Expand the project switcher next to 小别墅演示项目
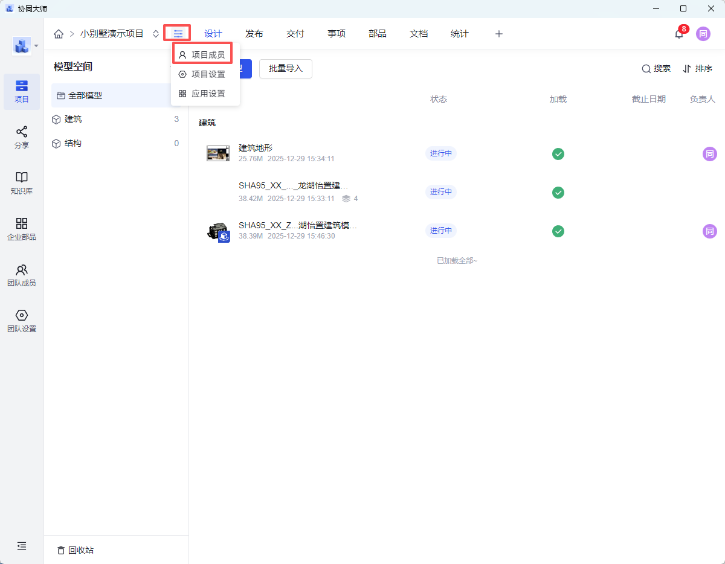Viewport: 725px width, 564px height. 155,34
